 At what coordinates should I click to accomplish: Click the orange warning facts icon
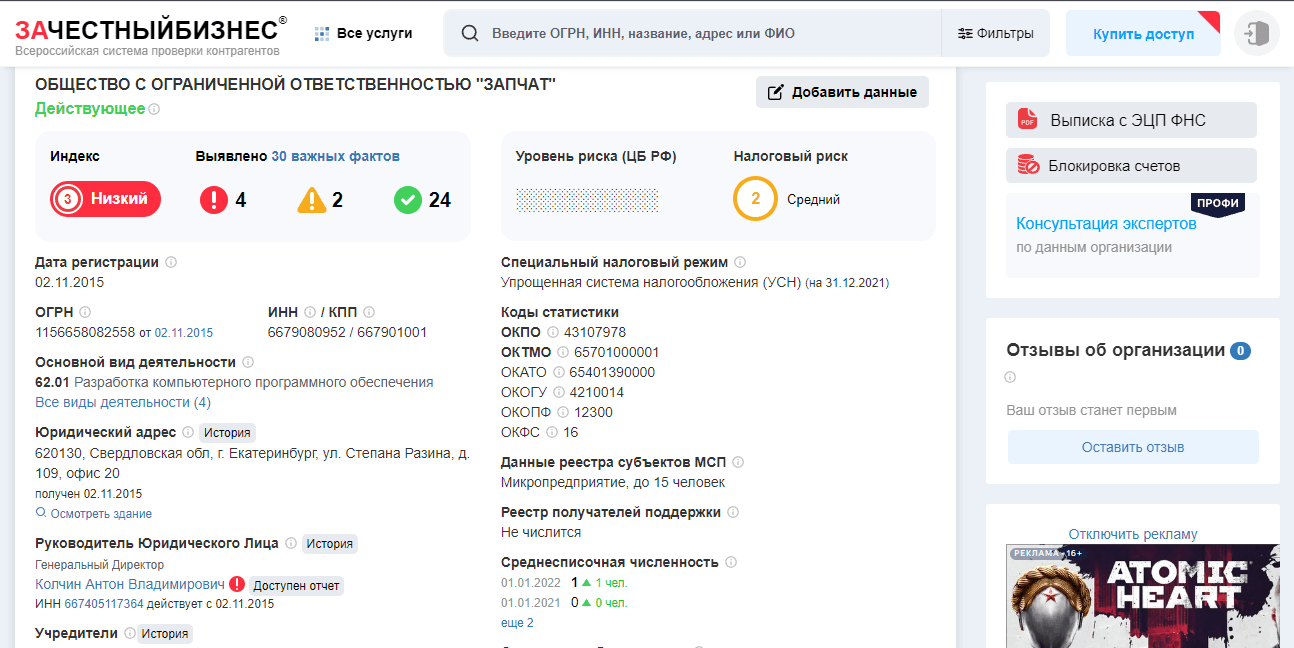(x=312, y=200)
